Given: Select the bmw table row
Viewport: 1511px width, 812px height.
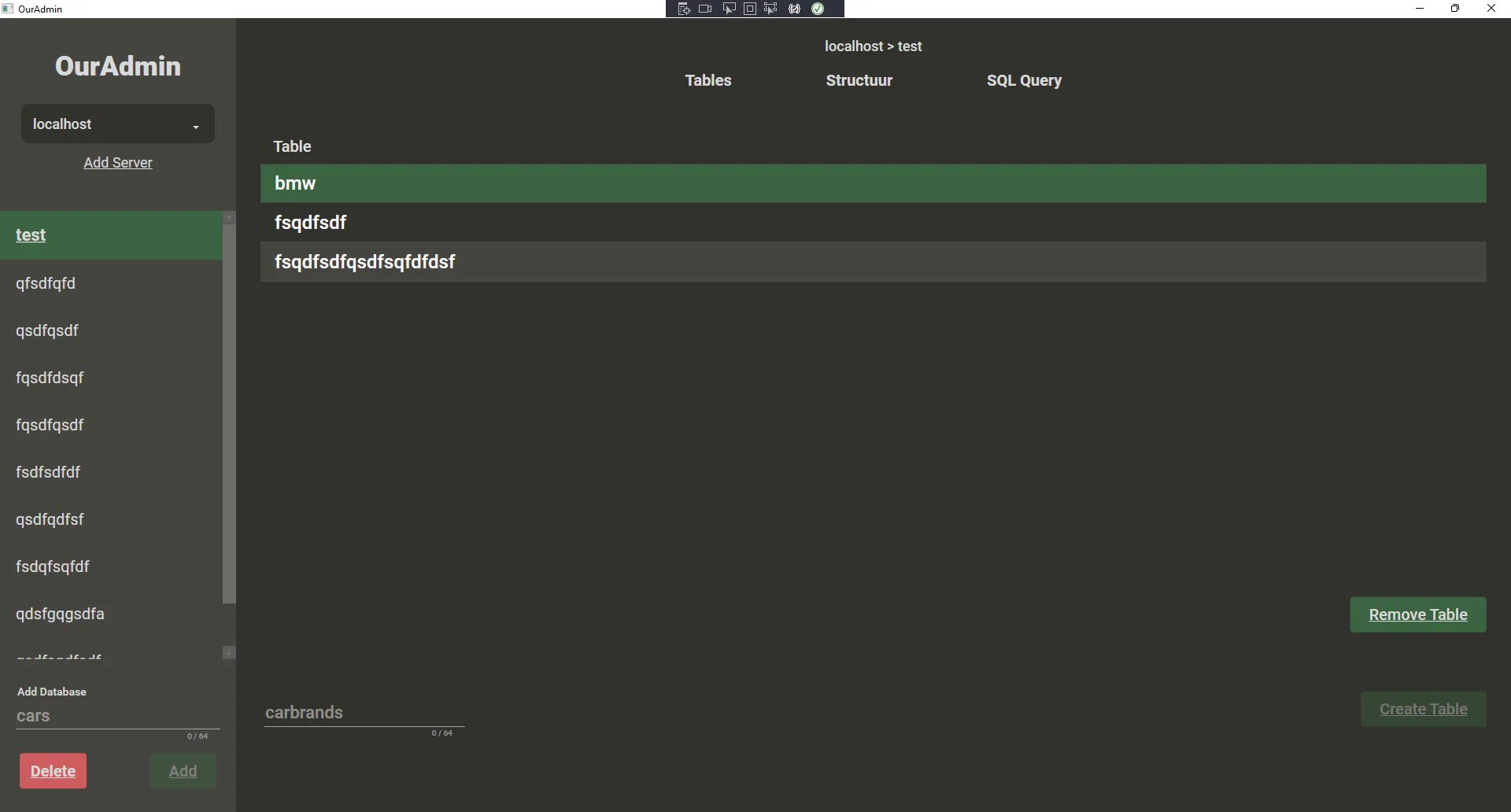Looking at the screenshot, I should (873, 183).
